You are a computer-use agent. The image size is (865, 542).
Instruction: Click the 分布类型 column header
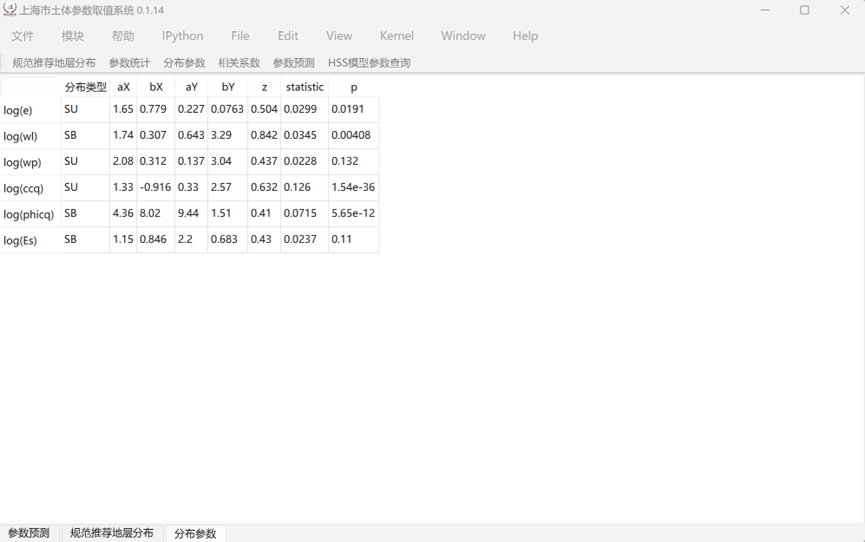coord(85,87)
